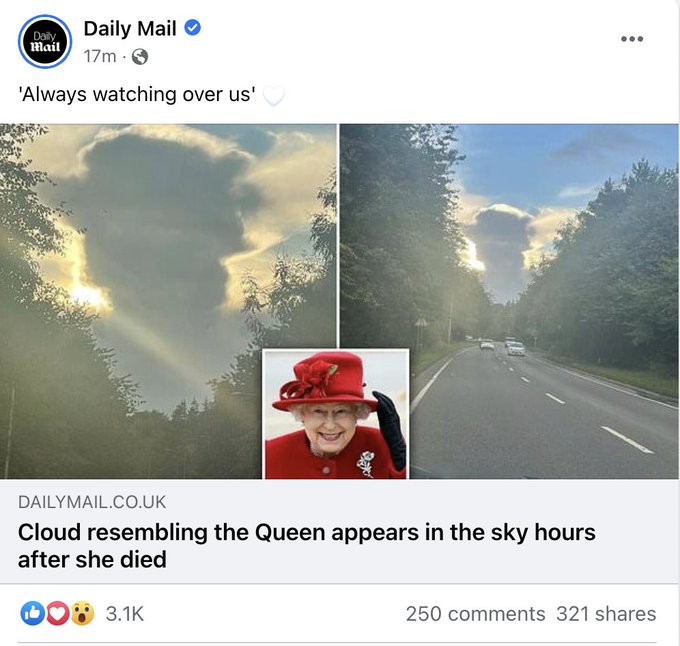Click the white car in the road photo

tap(516, 349)
